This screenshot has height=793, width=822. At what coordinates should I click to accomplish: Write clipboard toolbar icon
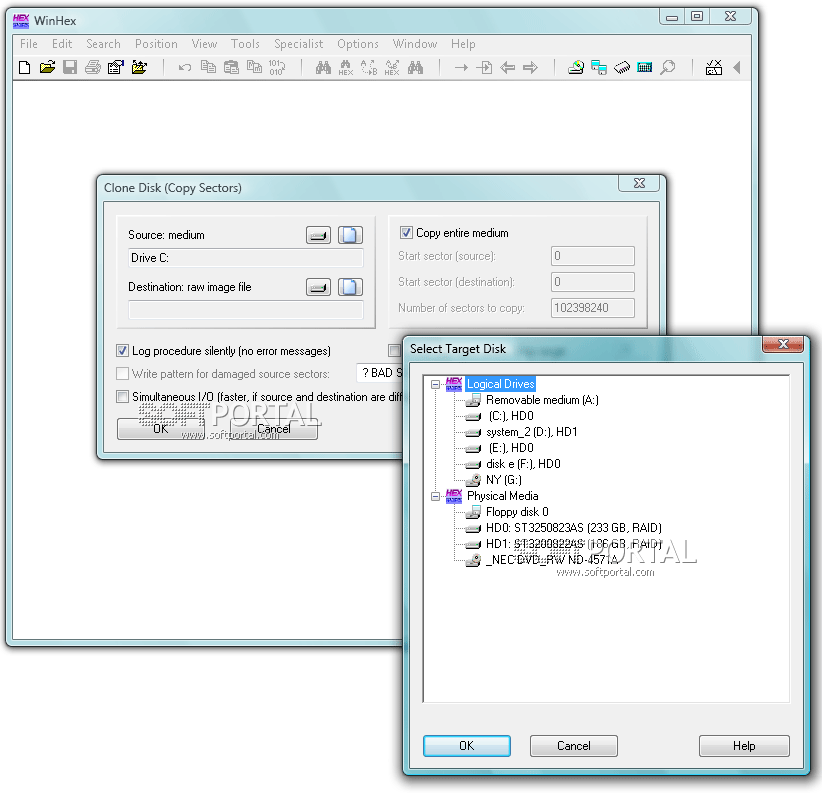pyautogui.click(x=254, y=68)
